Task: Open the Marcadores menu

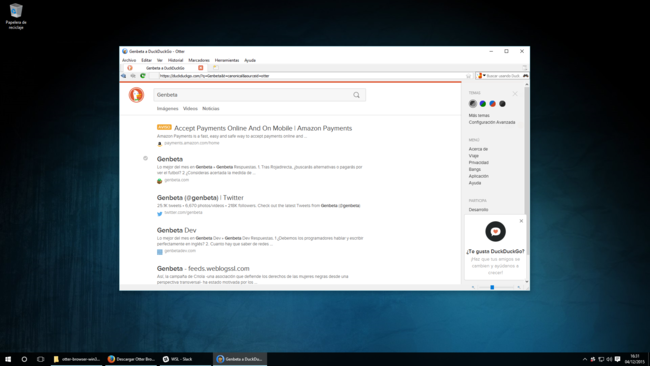Action: click(199, 60)
